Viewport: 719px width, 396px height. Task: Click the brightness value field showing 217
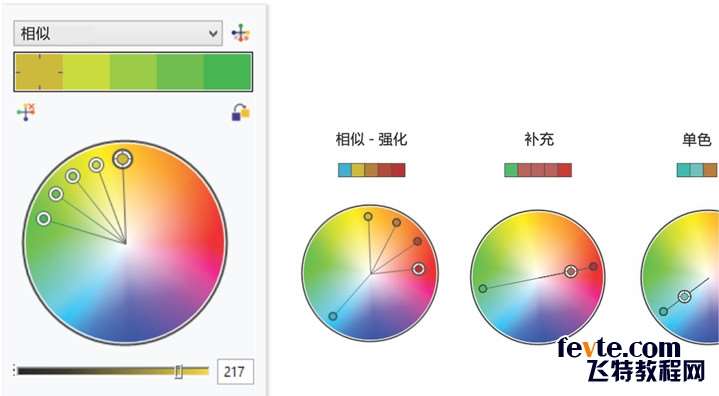[x=235, y=371]
